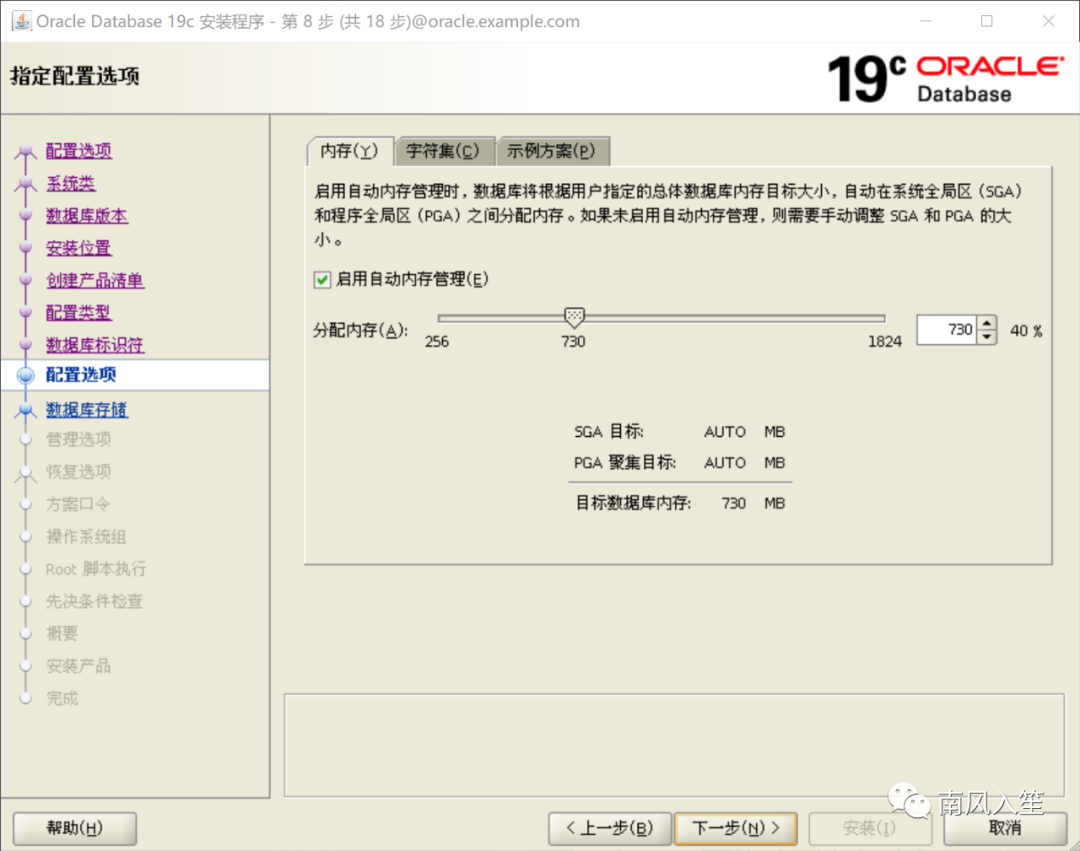Switch to the 内存(Y) tab

pos(350,151)
